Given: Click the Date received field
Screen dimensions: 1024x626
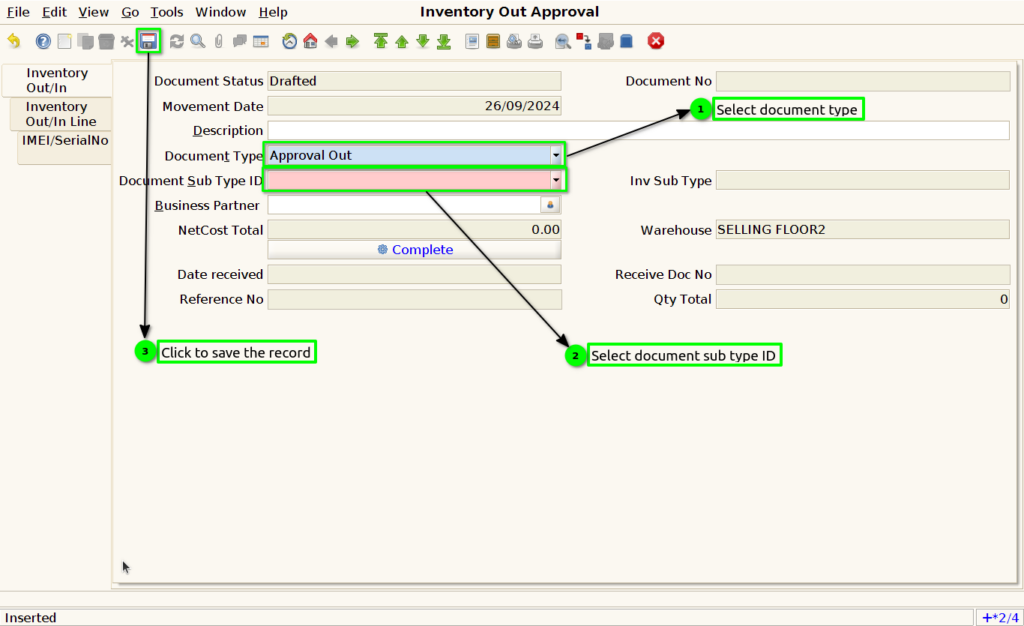Looking at the screenshot, I should click(x=415, y=274).
